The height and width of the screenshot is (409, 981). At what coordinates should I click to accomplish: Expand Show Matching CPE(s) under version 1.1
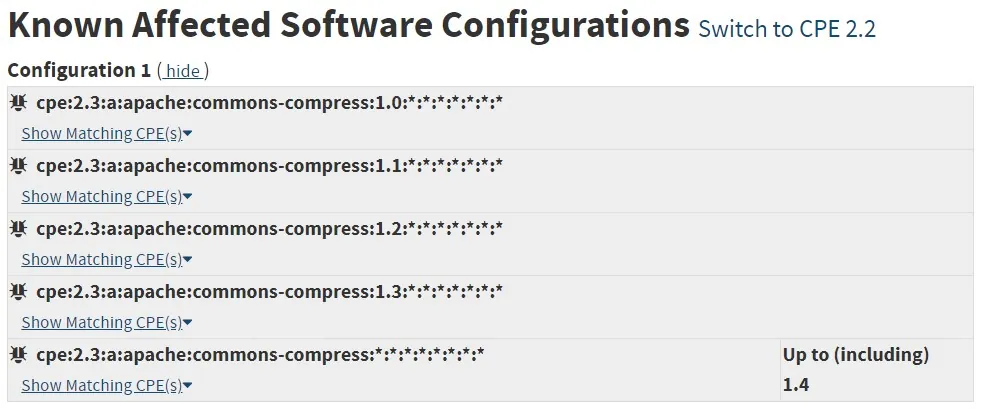tap(106, 197)
